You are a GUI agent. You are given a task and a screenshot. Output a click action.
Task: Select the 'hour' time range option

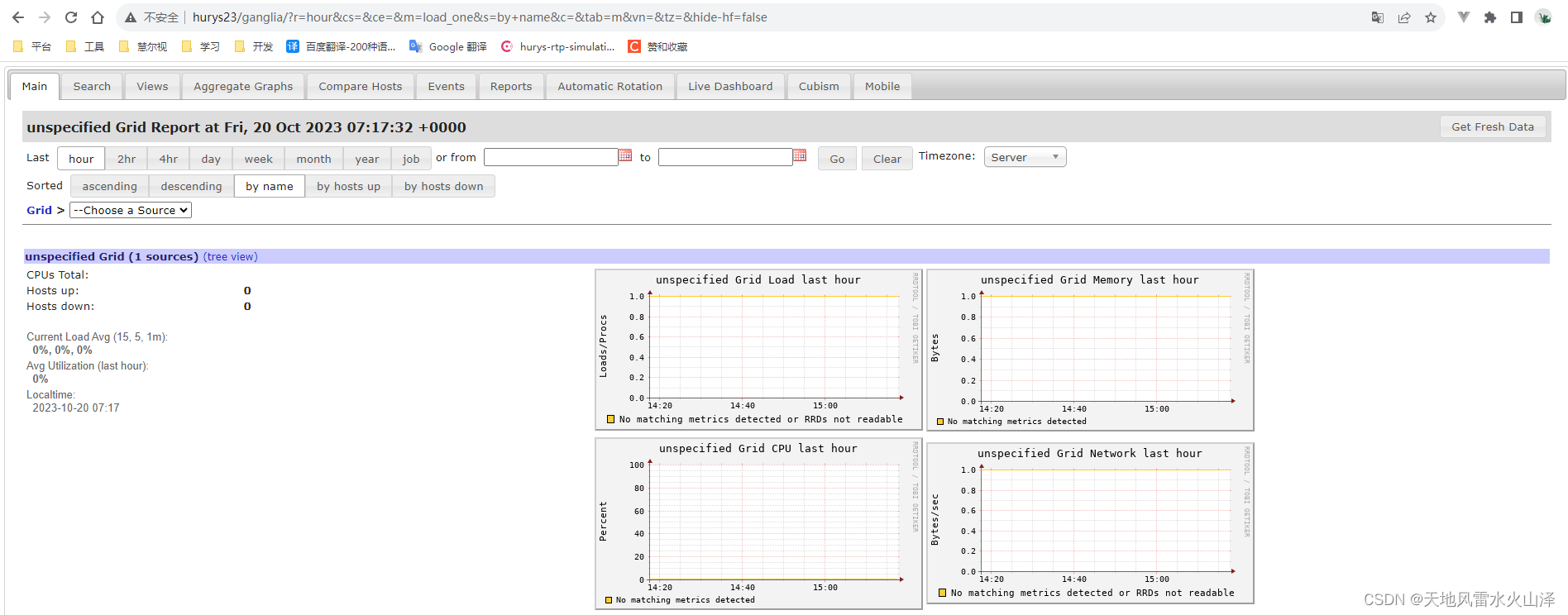point(81,159)
